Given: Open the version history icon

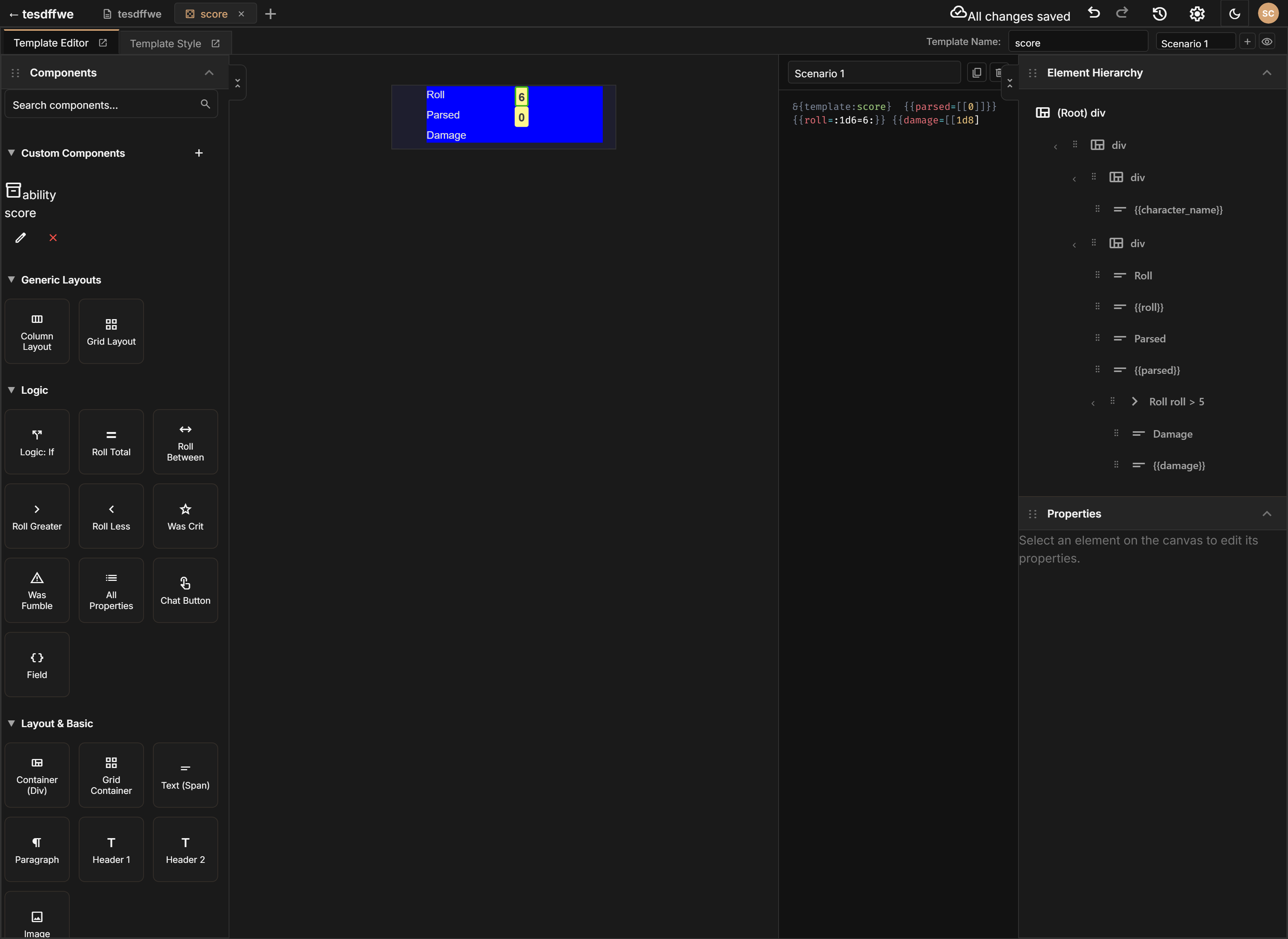Looking at the screenshot, I should tap(1159, 13).
